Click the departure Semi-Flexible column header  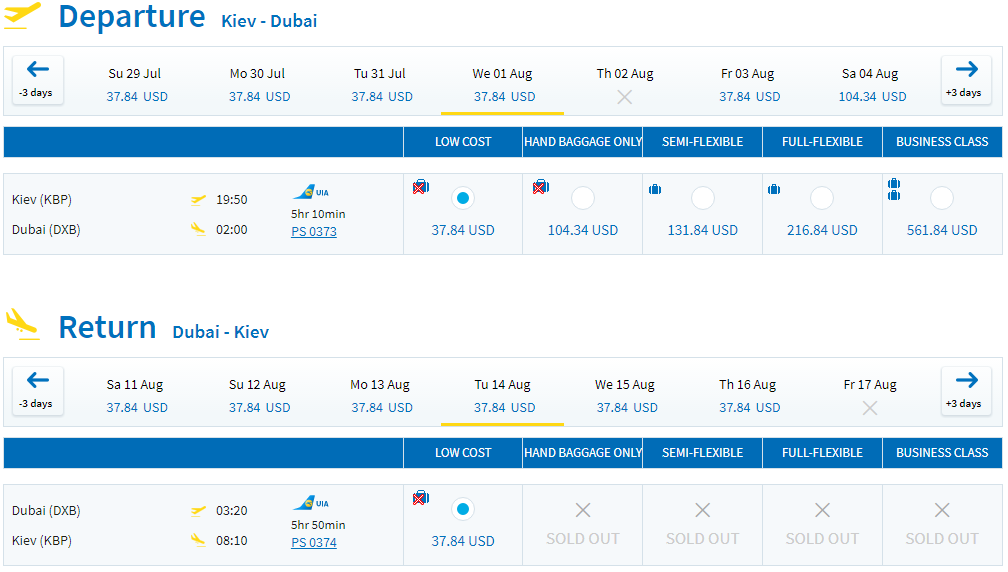(702, 141)
